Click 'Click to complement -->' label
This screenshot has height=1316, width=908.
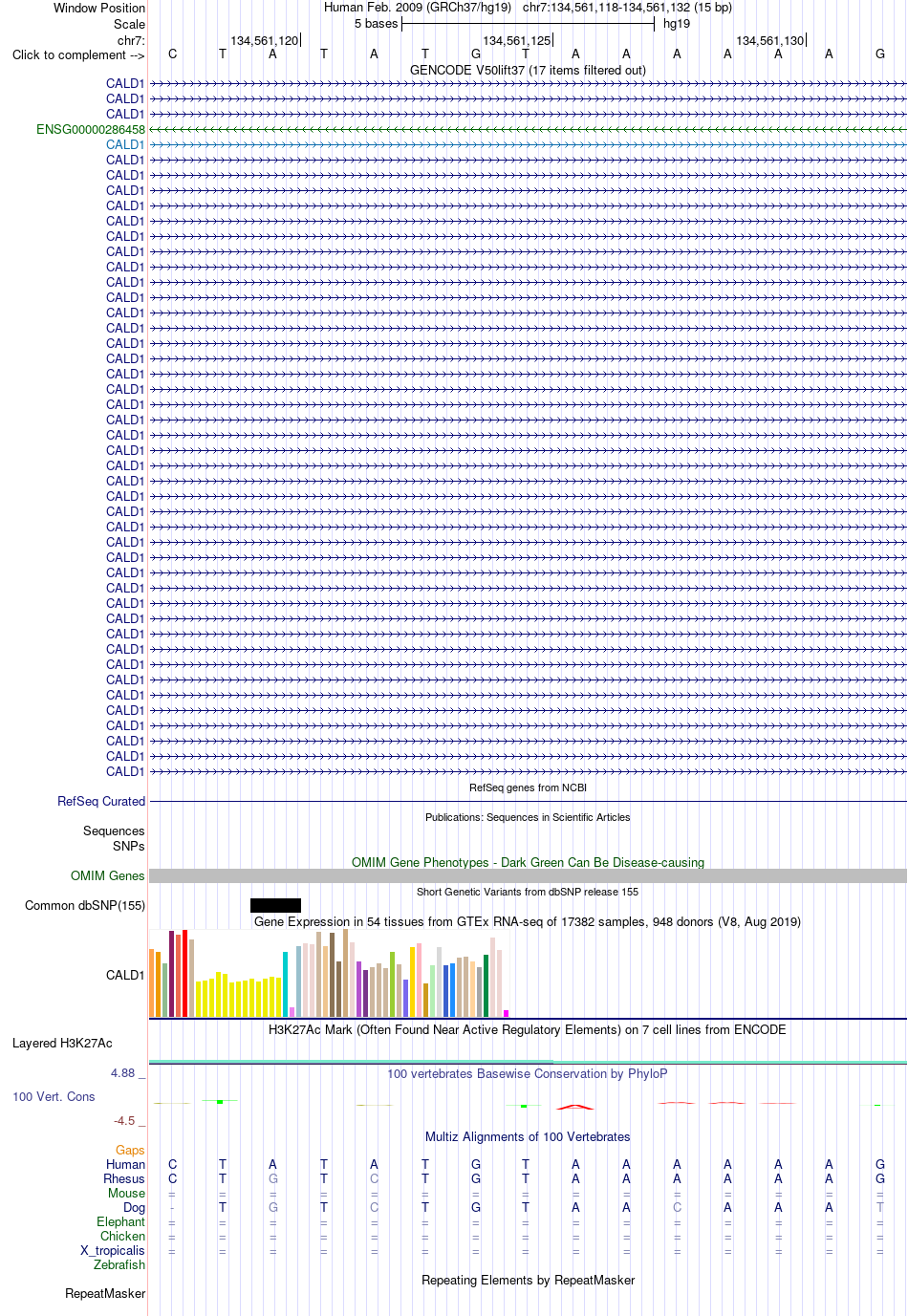pos(78,54)
